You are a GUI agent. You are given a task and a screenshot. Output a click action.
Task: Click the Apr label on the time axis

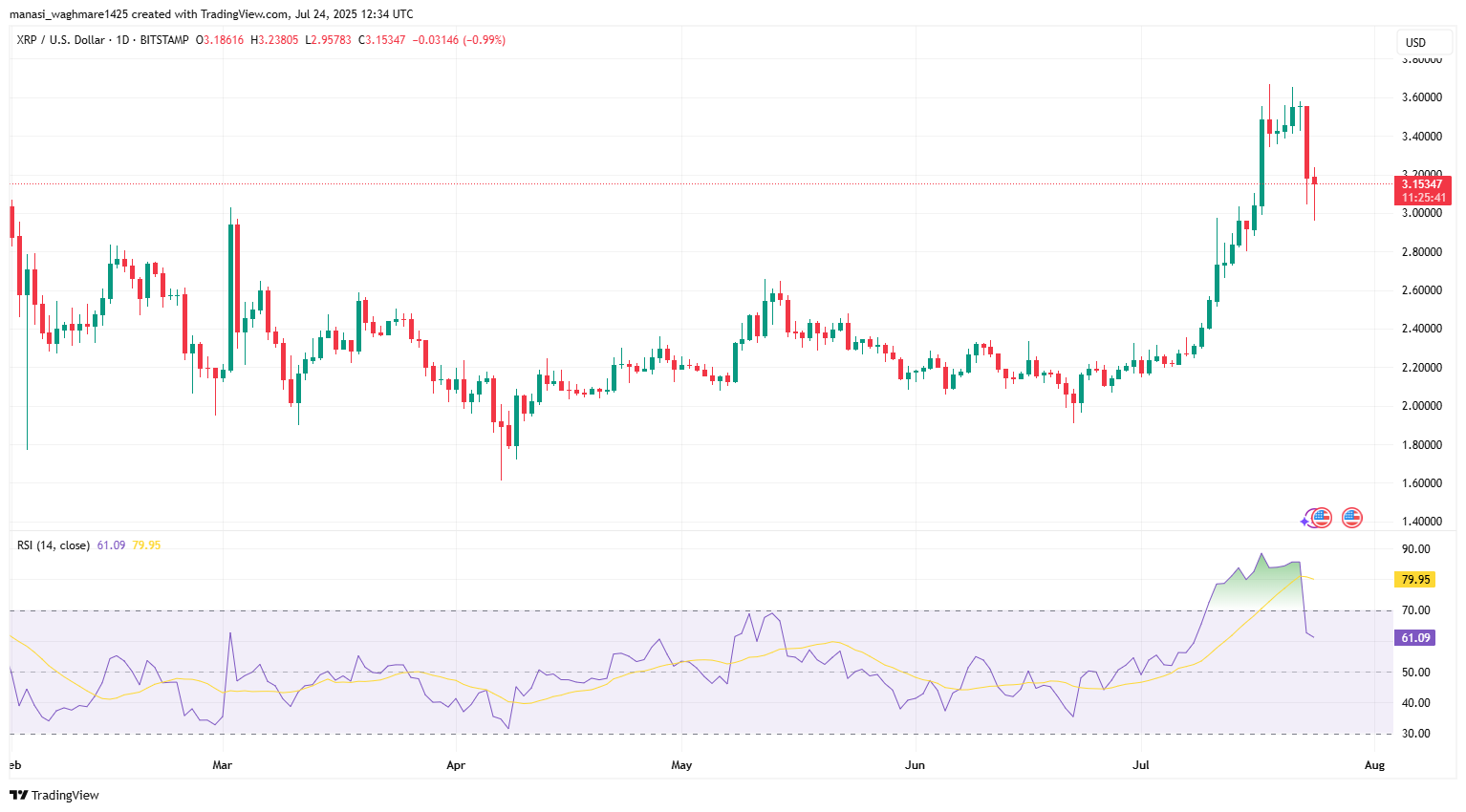(x=456, y=765)
